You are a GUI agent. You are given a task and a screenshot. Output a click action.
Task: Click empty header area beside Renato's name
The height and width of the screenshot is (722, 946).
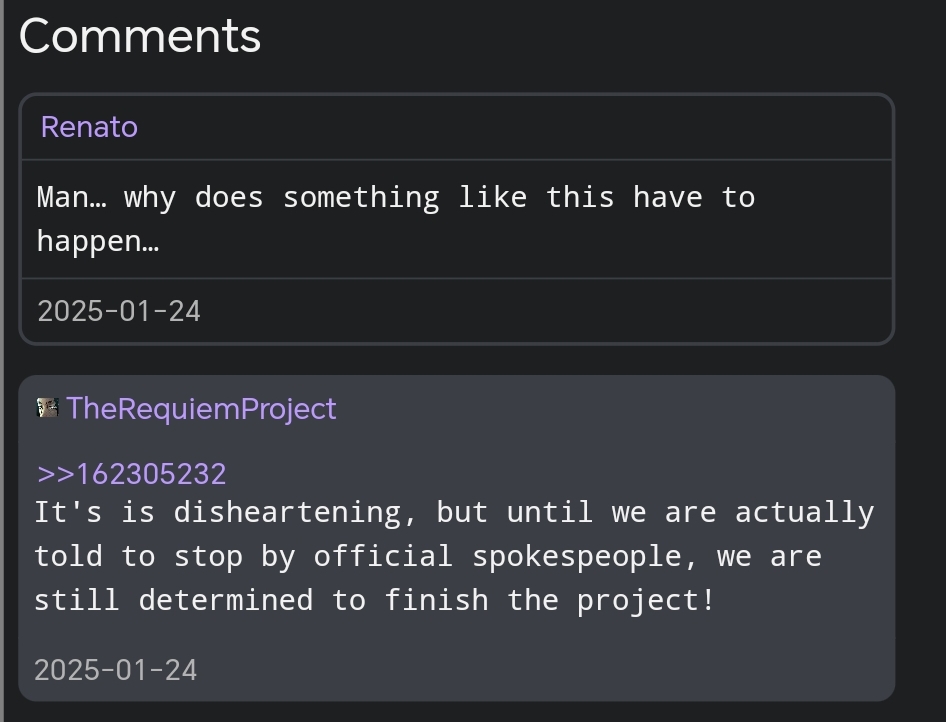coord(513,127)
